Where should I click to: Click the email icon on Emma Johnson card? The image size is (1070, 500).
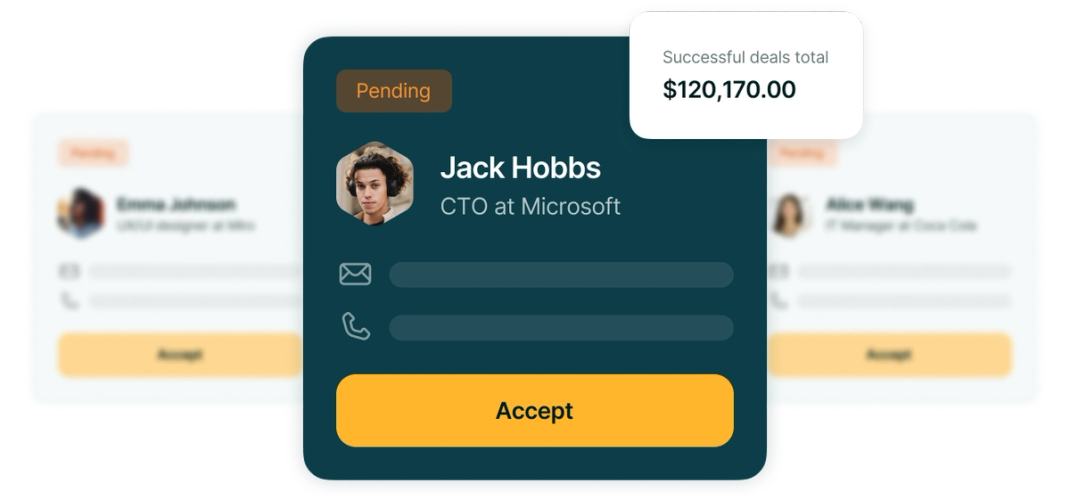click(x=70, y=271)
